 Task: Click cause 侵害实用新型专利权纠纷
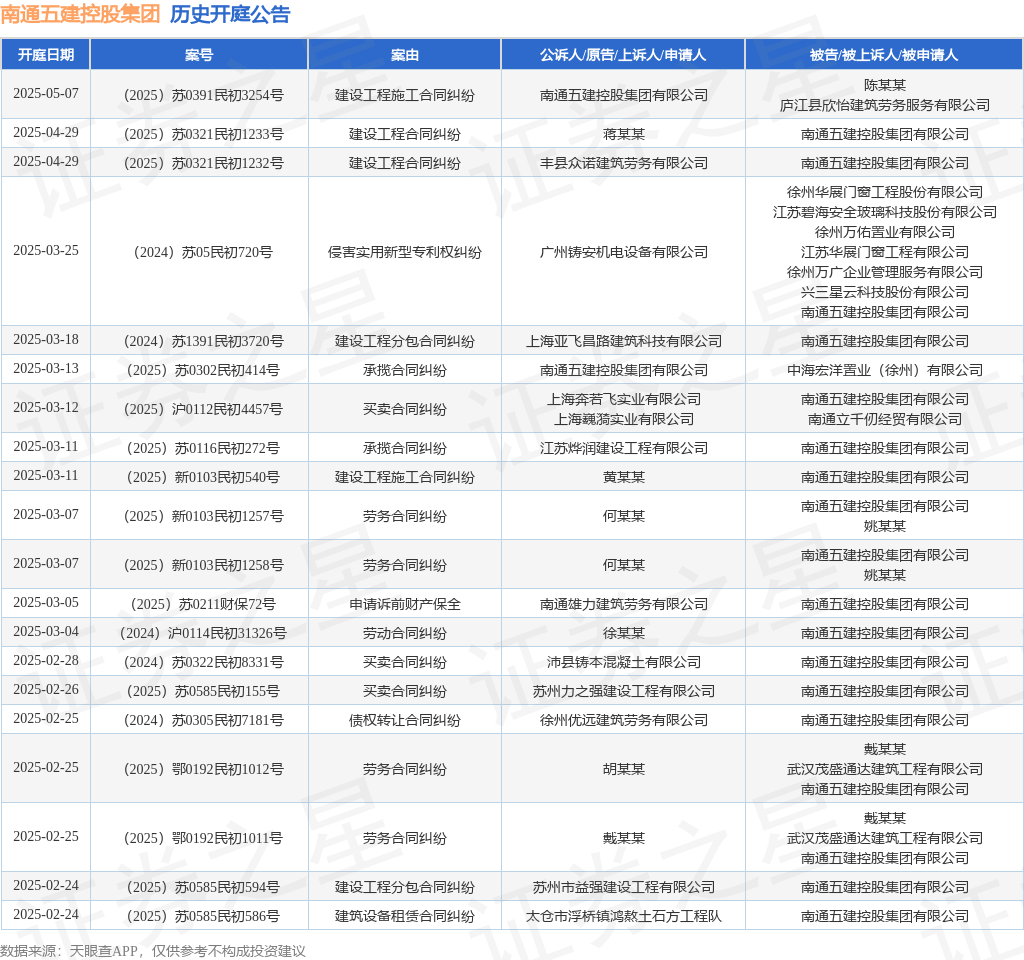(x=404, y=252)
